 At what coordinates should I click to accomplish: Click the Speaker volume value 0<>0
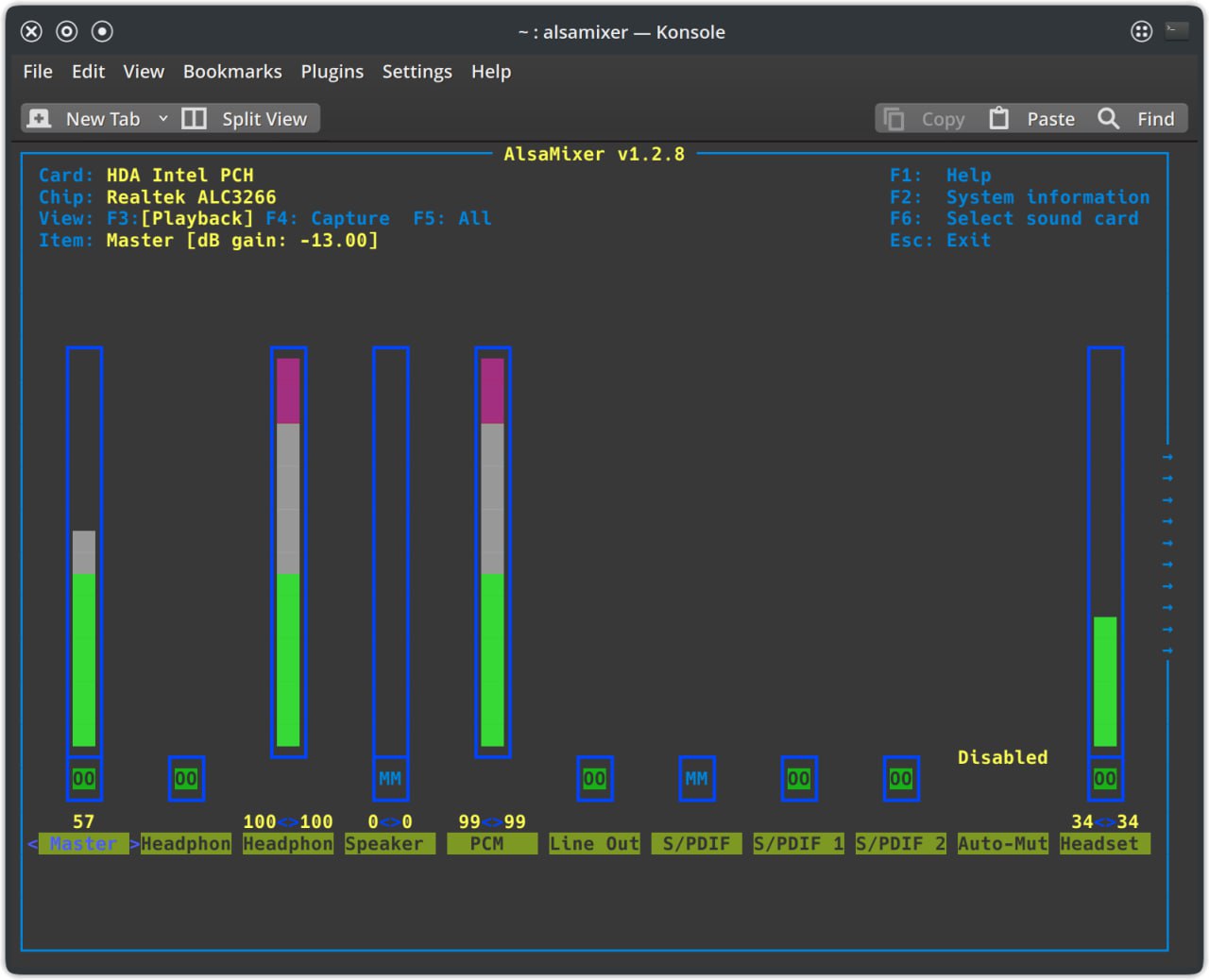[x=390, y=822]
